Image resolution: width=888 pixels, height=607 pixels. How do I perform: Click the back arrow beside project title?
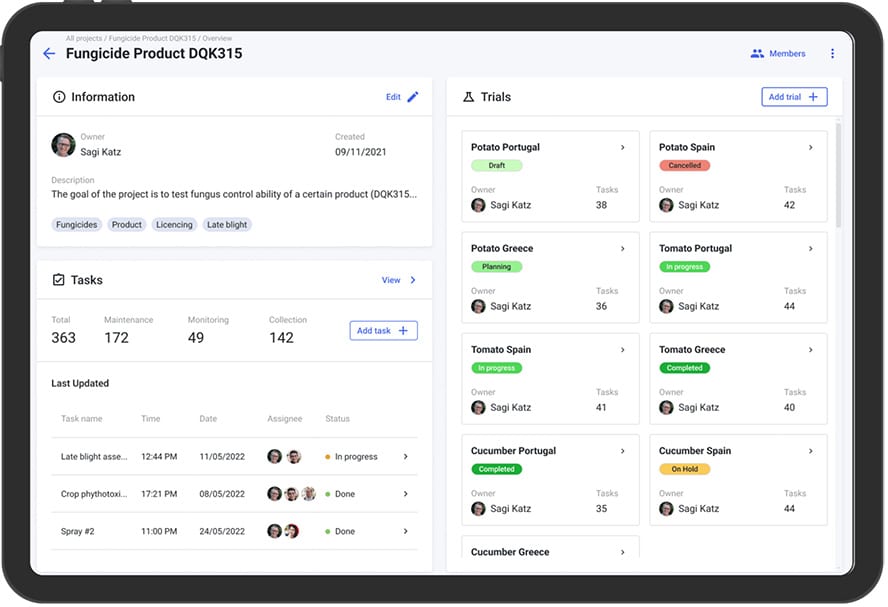click(x=49, y=54)
